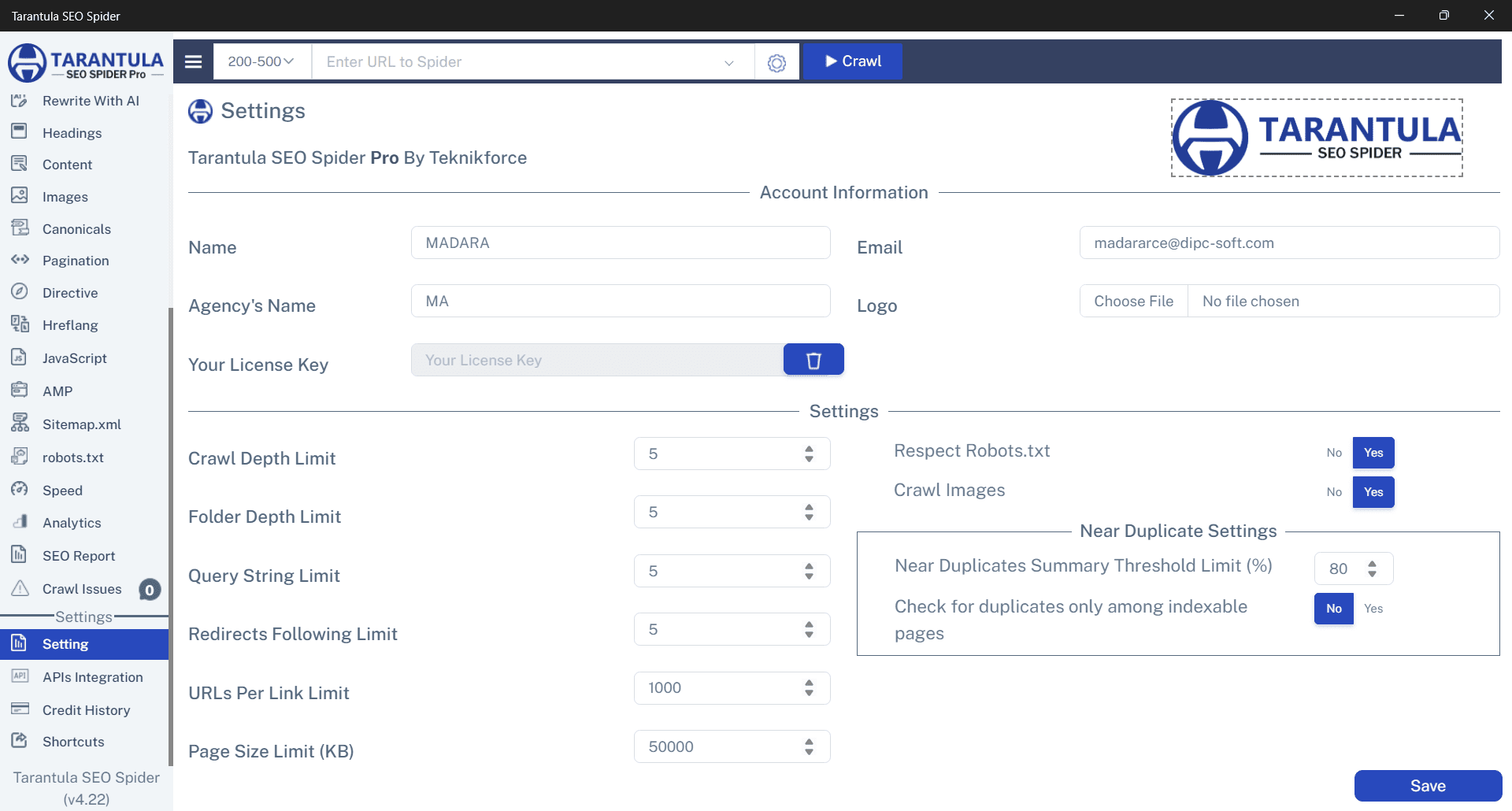
Task: Expand the URL history dropdown chevron
Action: 728,62
